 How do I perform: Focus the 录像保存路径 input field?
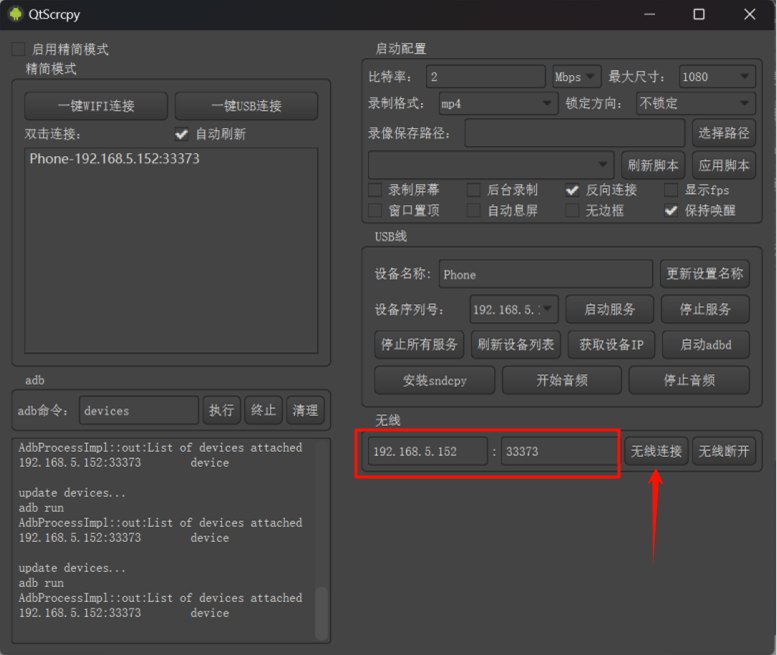(574, 133)
